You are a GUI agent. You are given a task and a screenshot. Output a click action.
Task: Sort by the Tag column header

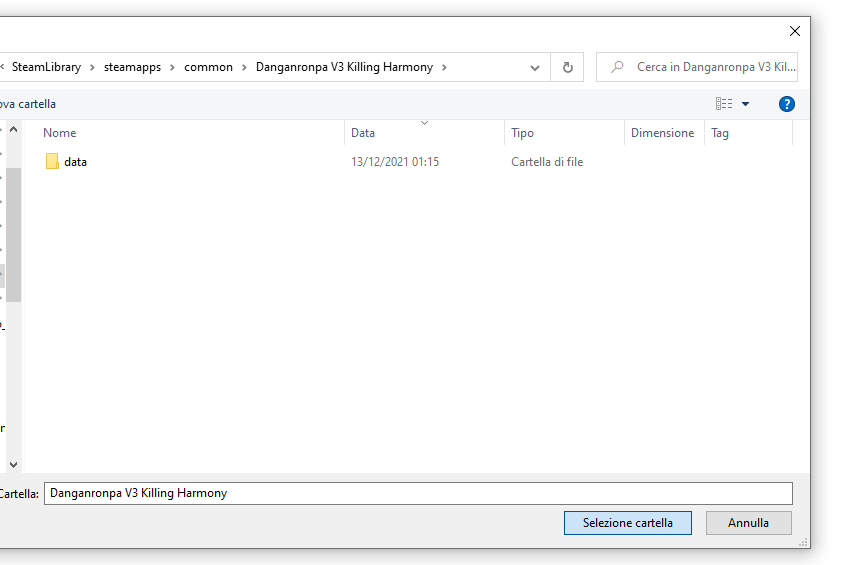coord(720,133)
